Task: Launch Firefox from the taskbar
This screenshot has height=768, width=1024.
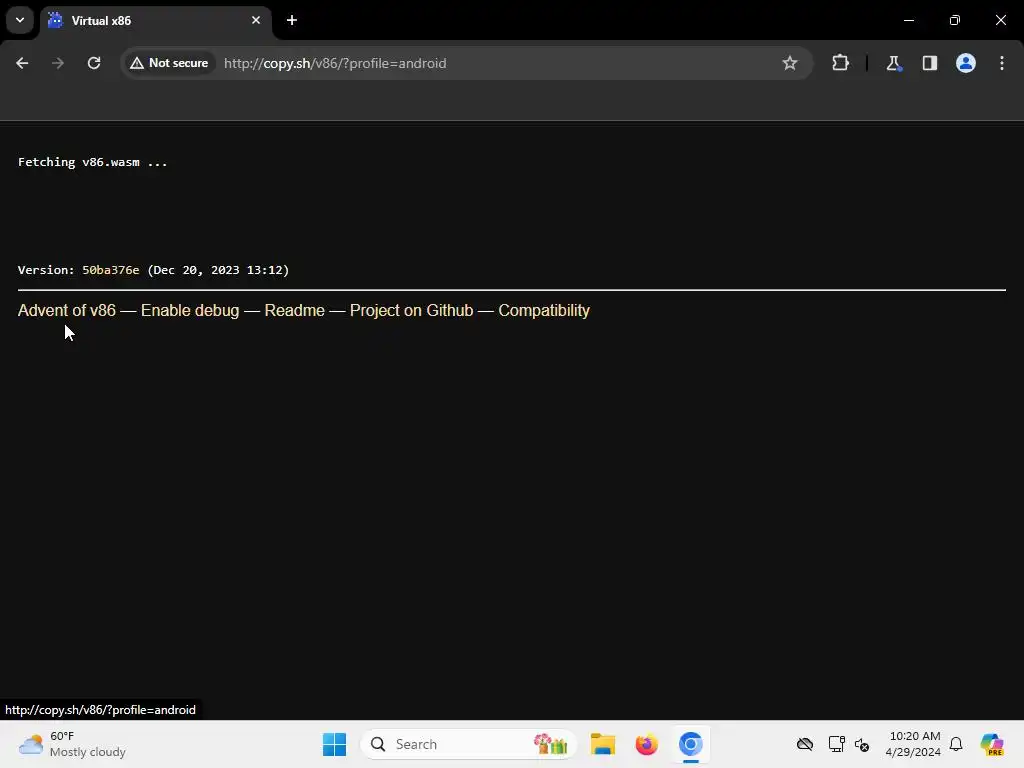Action: 647,744
